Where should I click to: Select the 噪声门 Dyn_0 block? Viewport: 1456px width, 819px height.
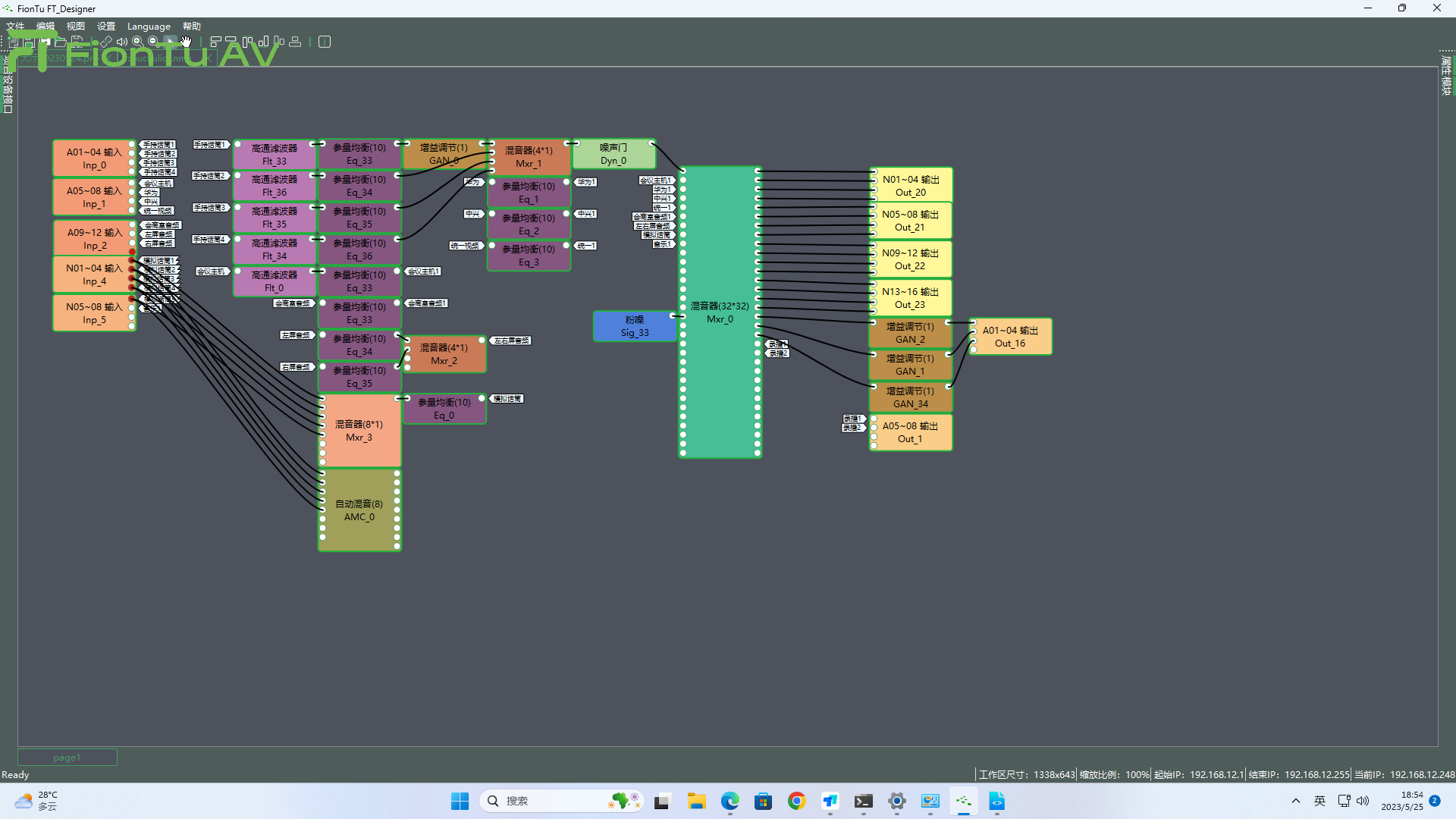pos(613,154)
